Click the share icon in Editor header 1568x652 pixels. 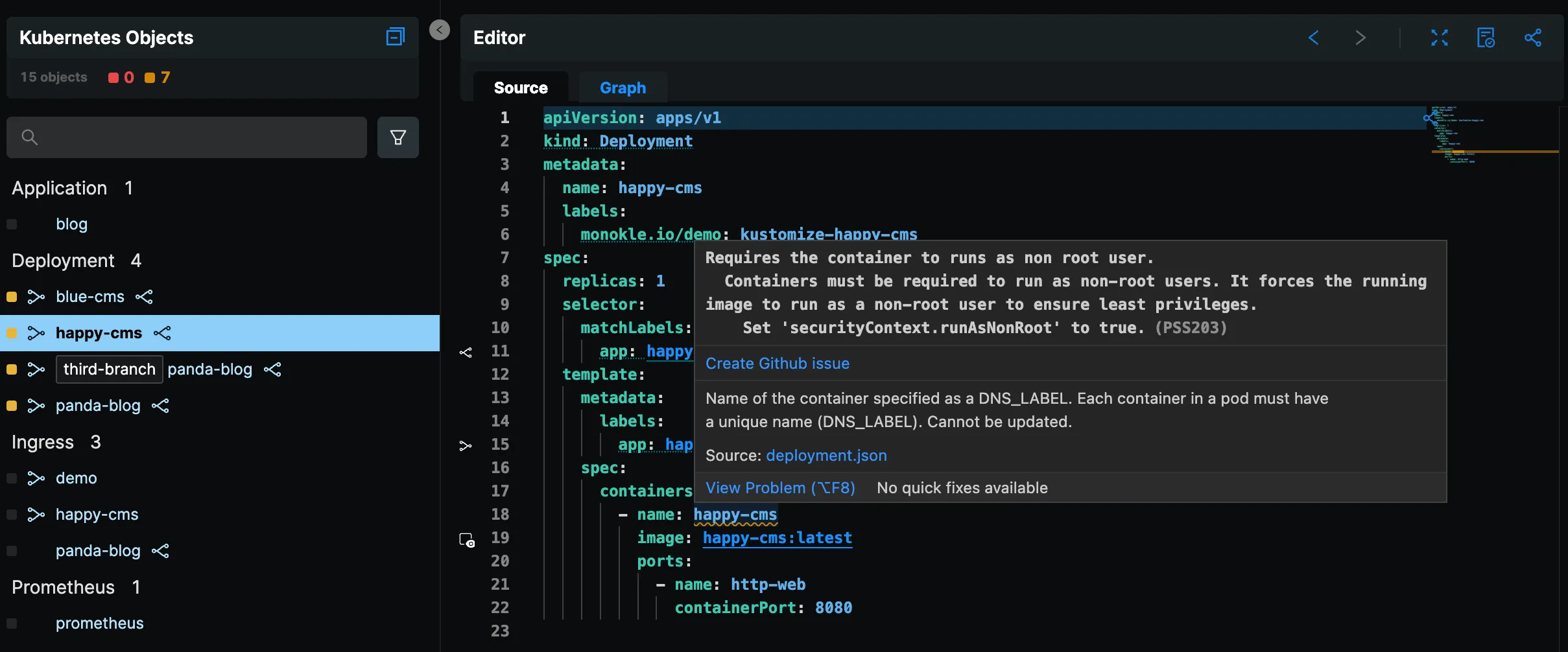pos(1532,38)
